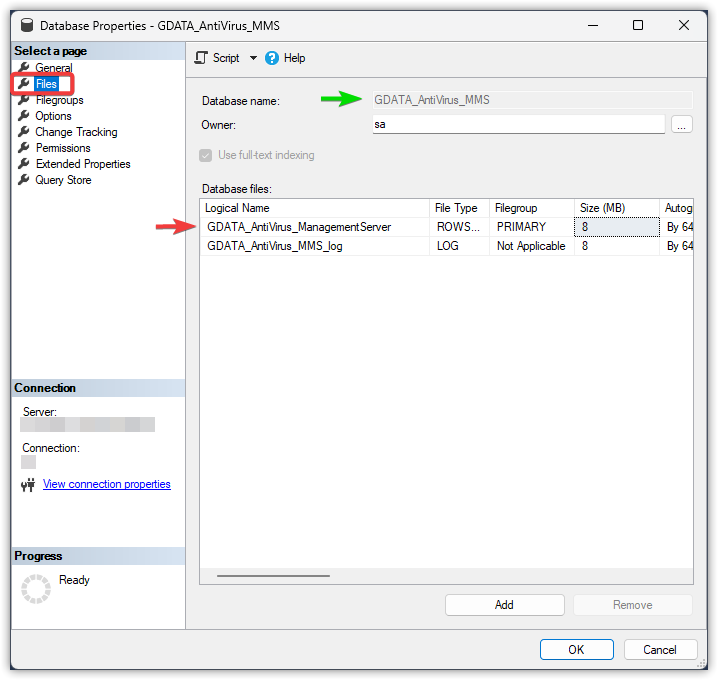Click the size cell of ManagementServer row
Viewport: 718px width, 680px height.
click(x=617, y=227)
